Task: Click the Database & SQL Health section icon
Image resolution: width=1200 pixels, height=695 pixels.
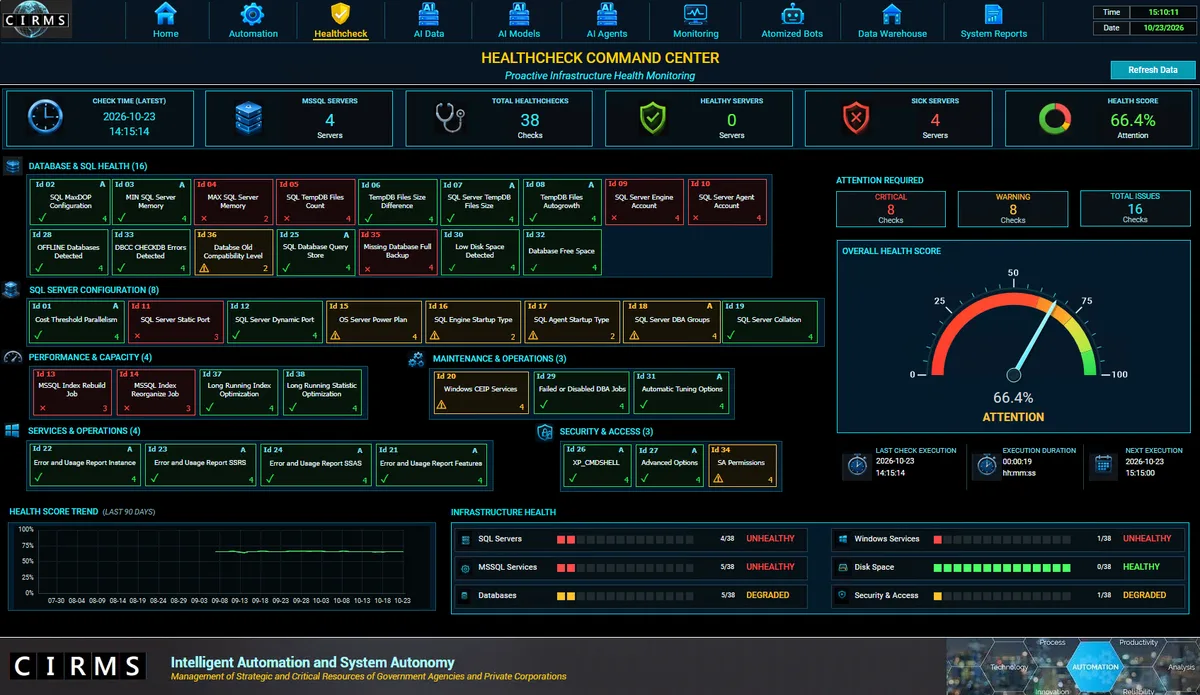Action: point(13,166)
